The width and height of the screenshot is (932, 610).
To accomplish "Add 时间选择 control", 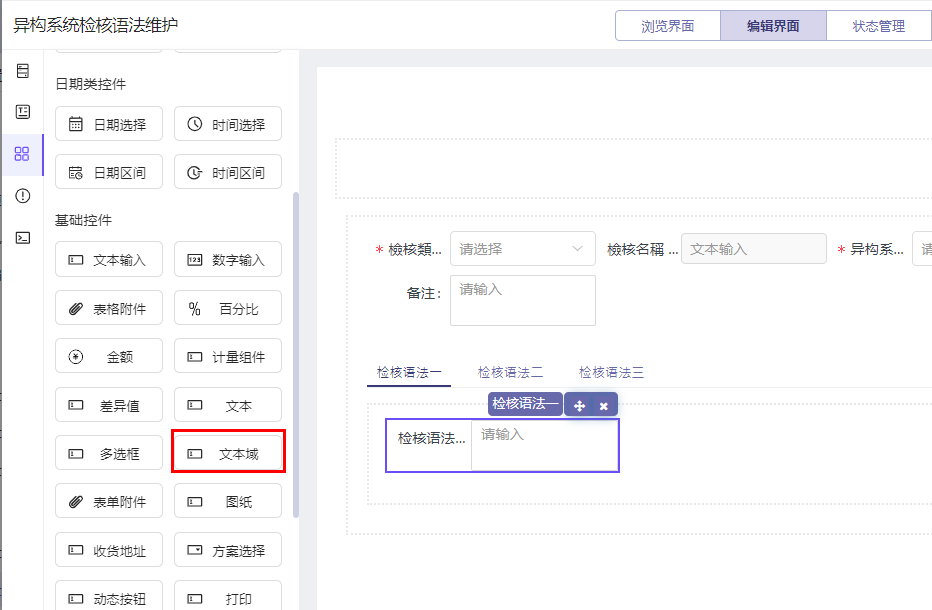I will [228, 124].
